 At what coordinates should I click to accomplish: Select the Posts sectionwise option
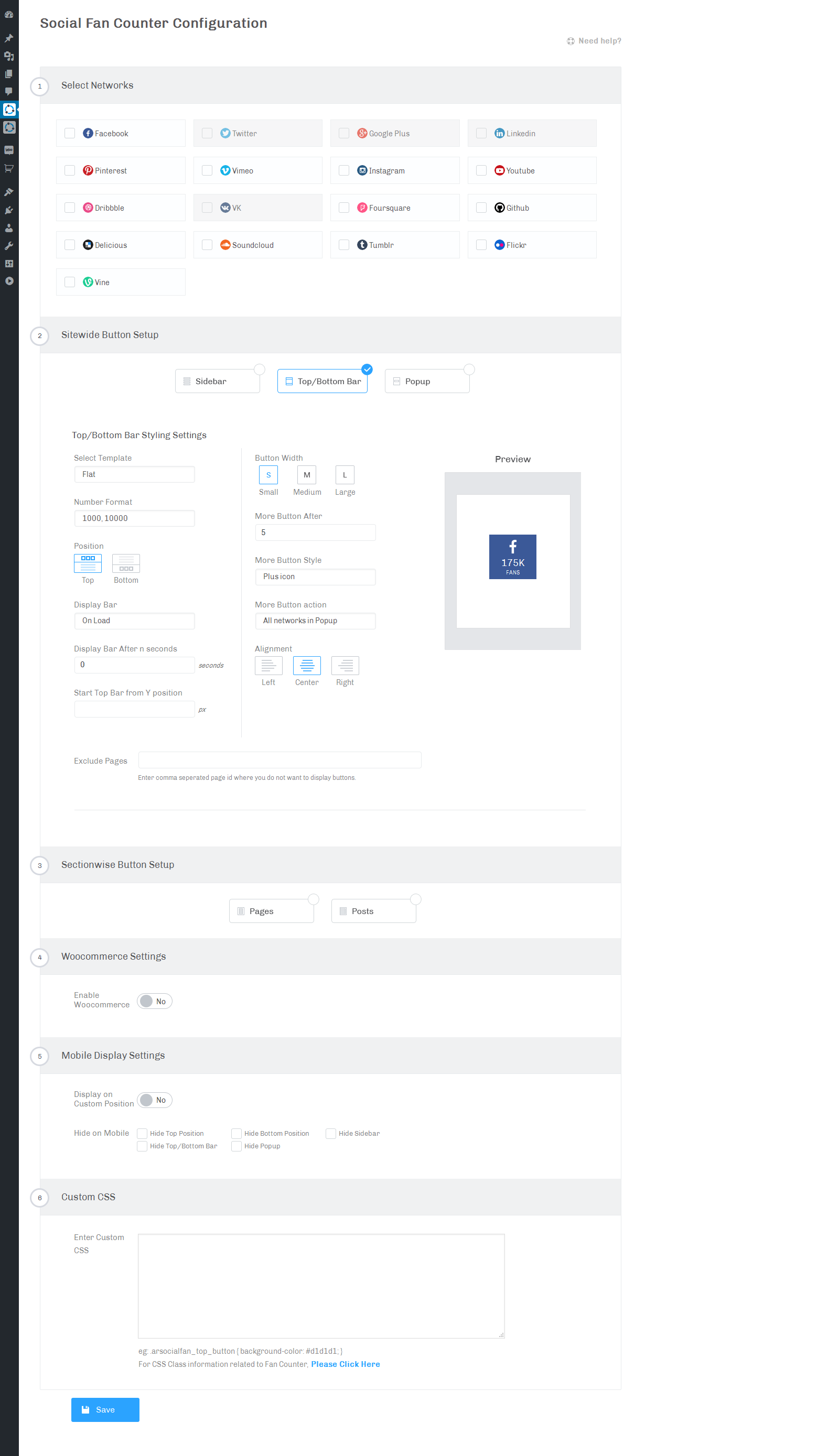[x=373, y=911]
